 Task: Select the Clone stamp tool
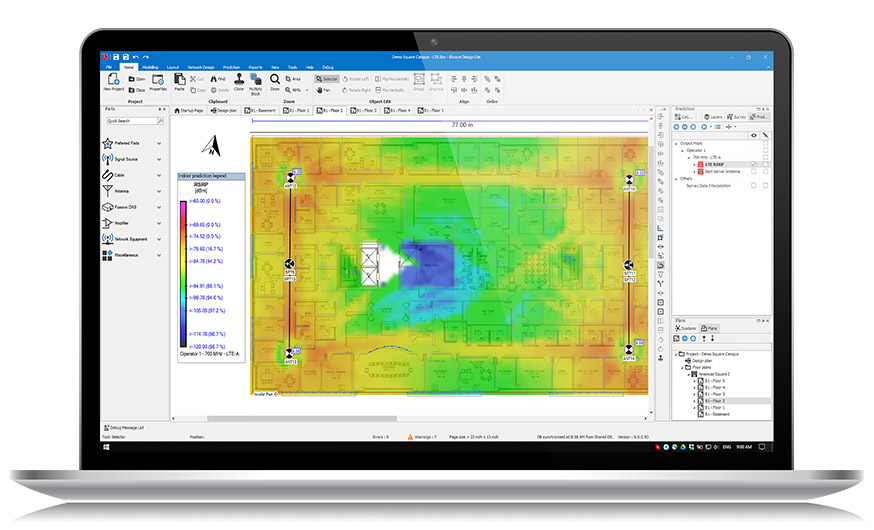(239, 79)
